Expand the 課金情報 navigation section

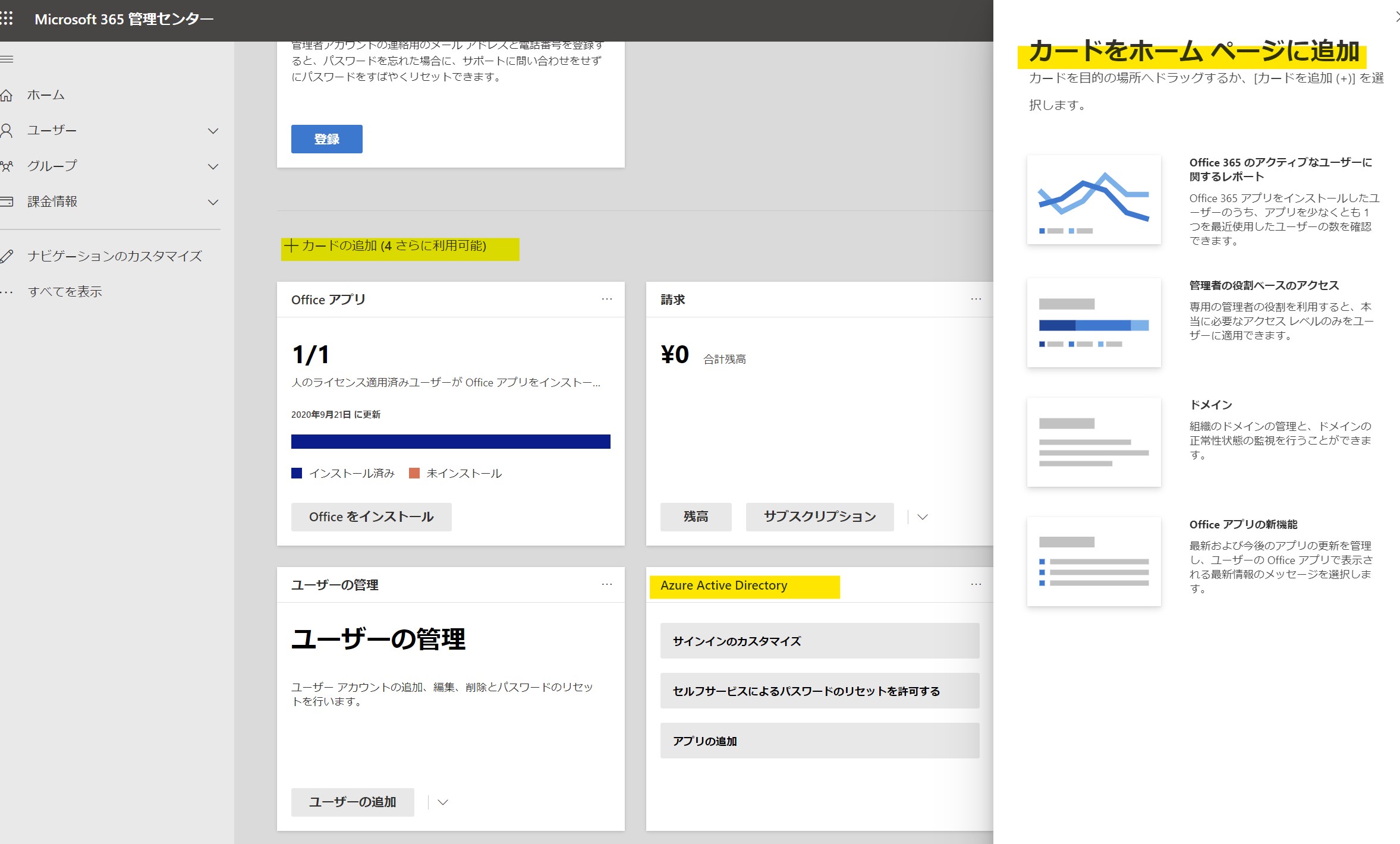[213, 202]
